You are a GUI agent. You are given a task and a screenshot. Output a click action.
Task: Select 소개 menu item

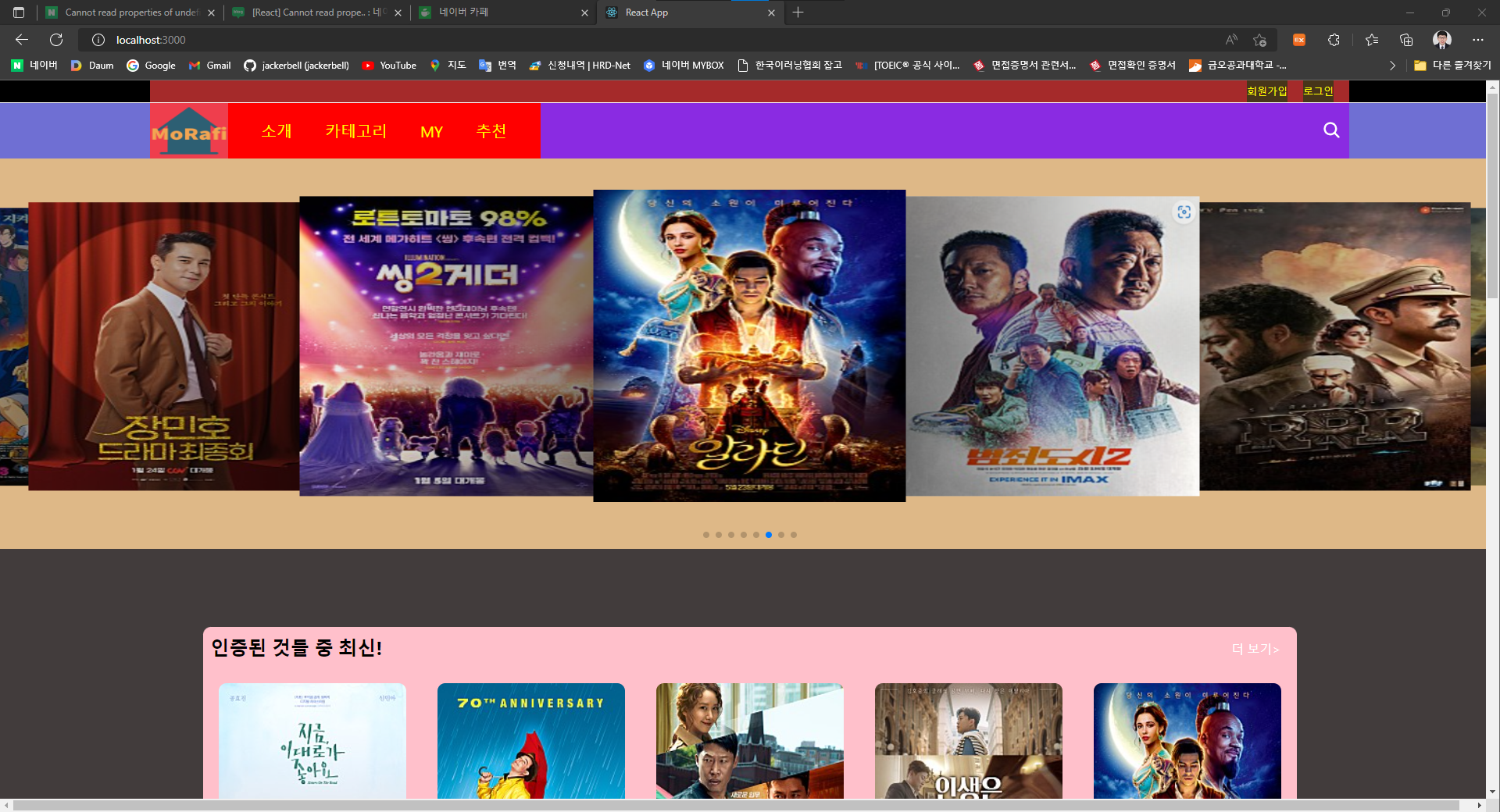(x=277, y=131)
